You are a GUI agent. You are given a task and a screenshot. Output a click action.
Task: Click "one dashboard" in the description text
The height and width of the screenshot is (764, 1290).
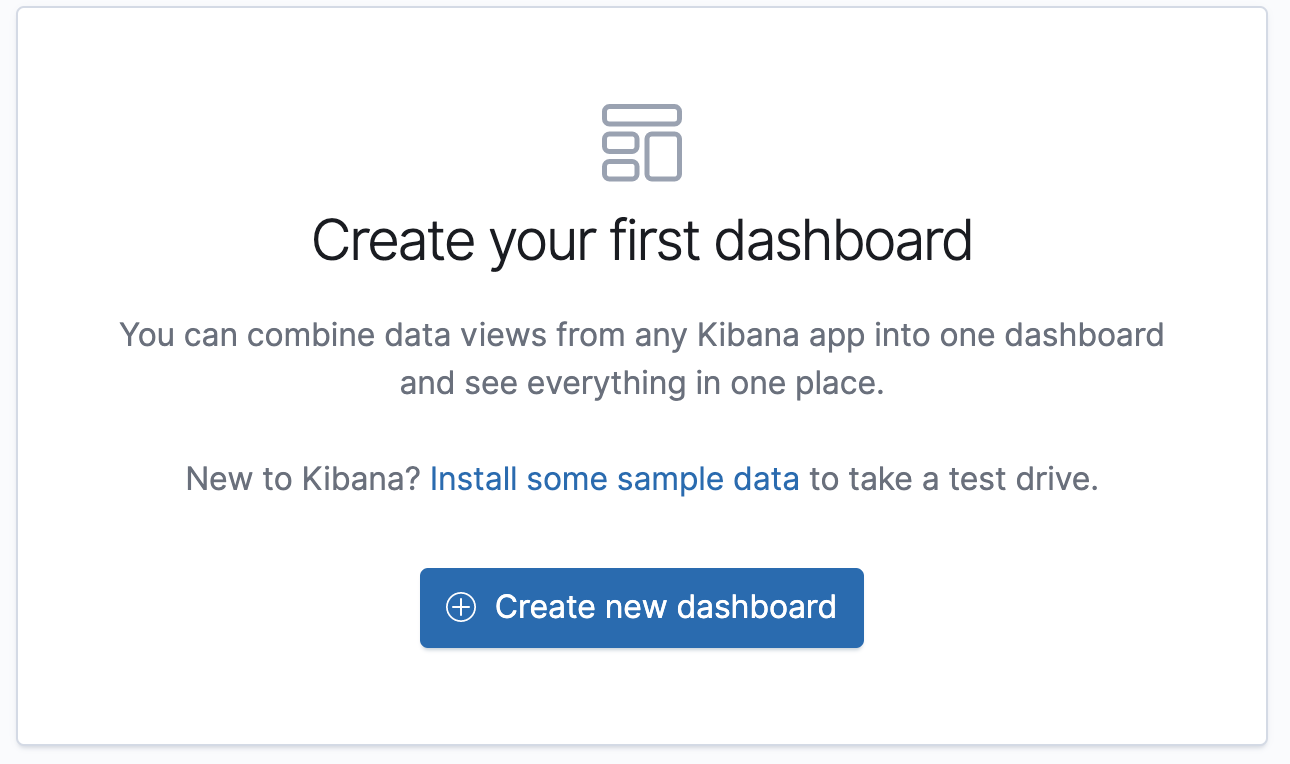(1056, 334)
